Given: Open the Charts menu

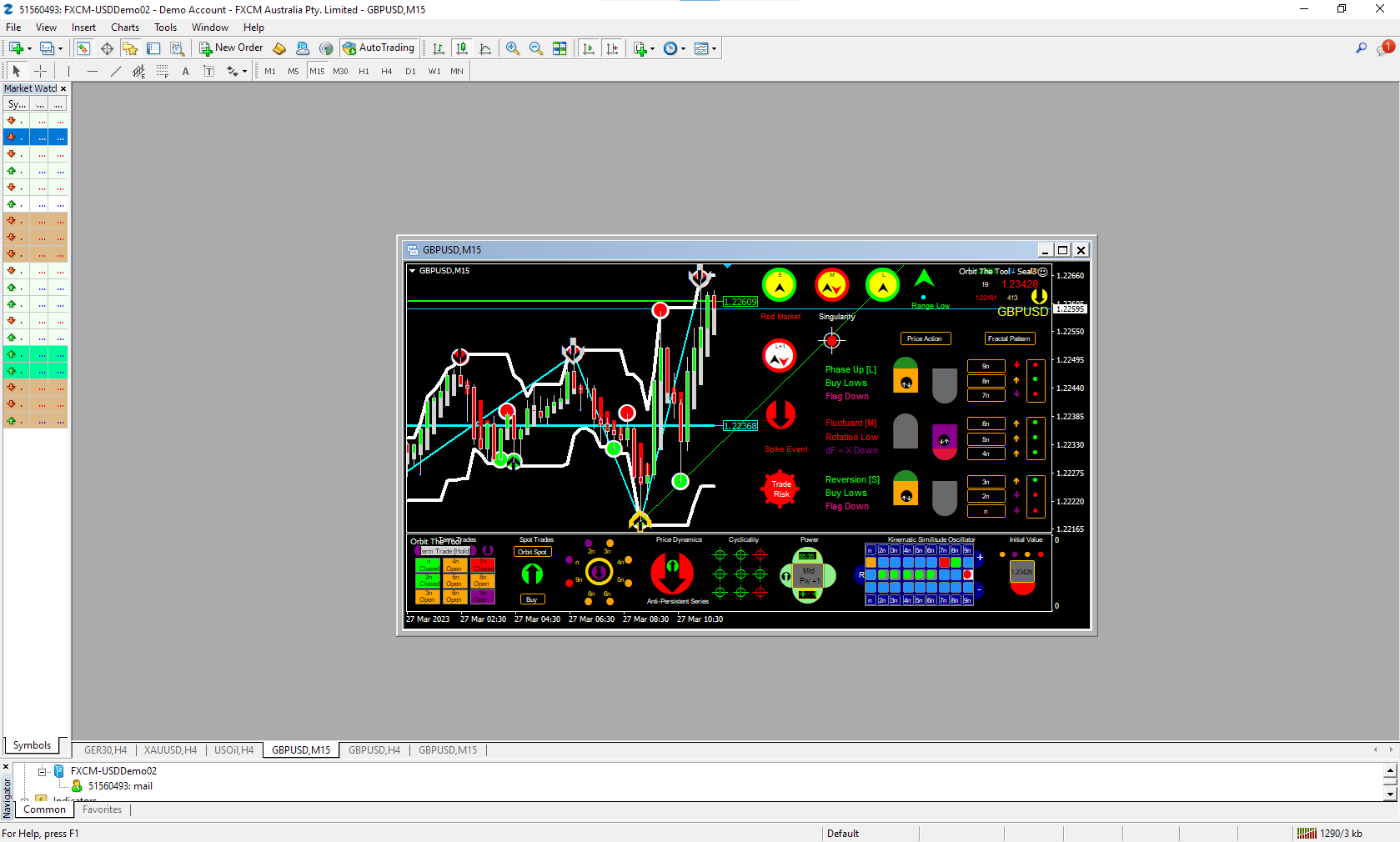Looking at the screenshot, I should pos(125,28).
